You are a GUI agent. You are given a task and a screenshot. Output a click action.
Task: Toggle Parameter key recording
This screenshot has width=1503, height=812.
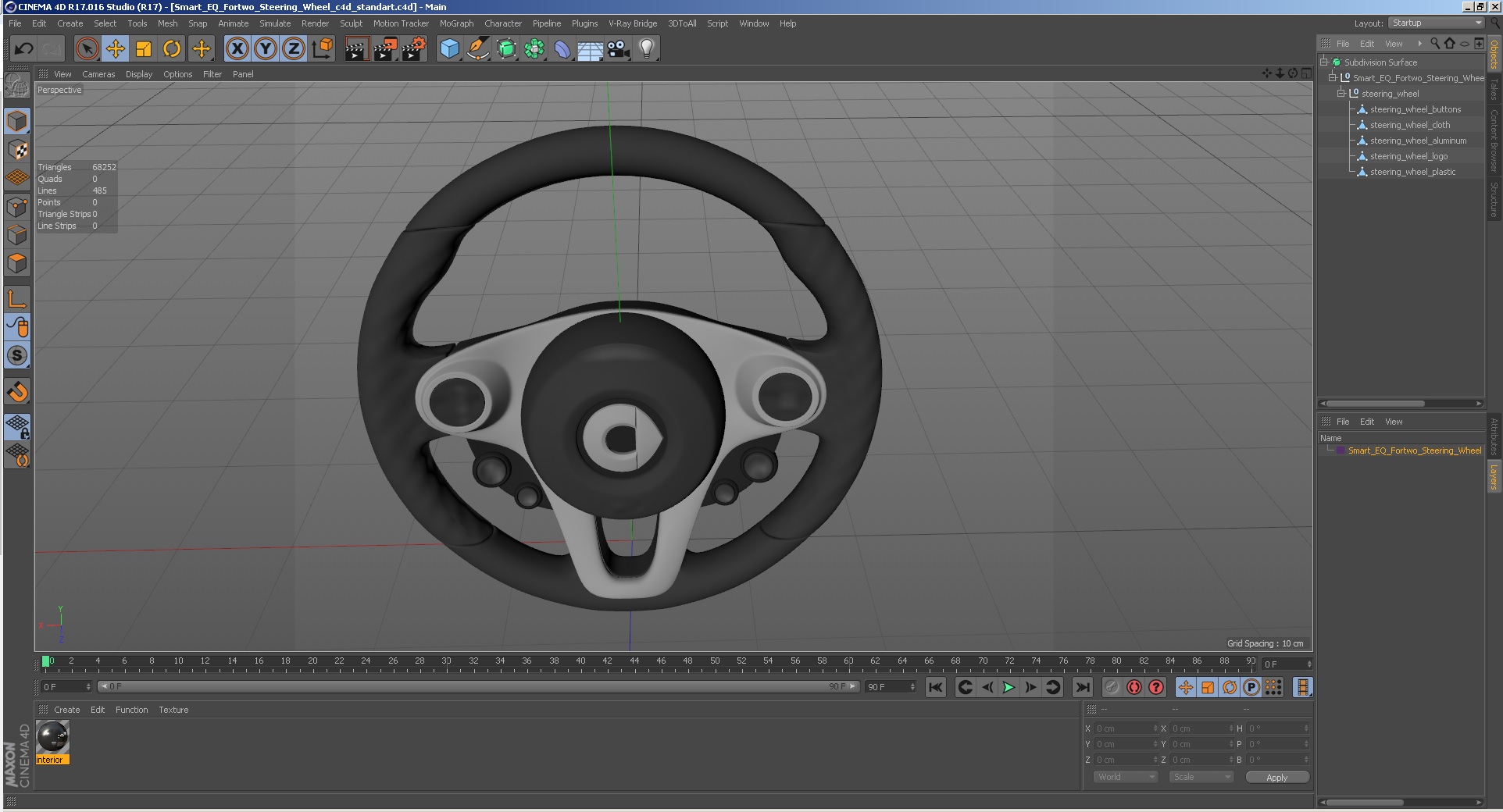1251,687
